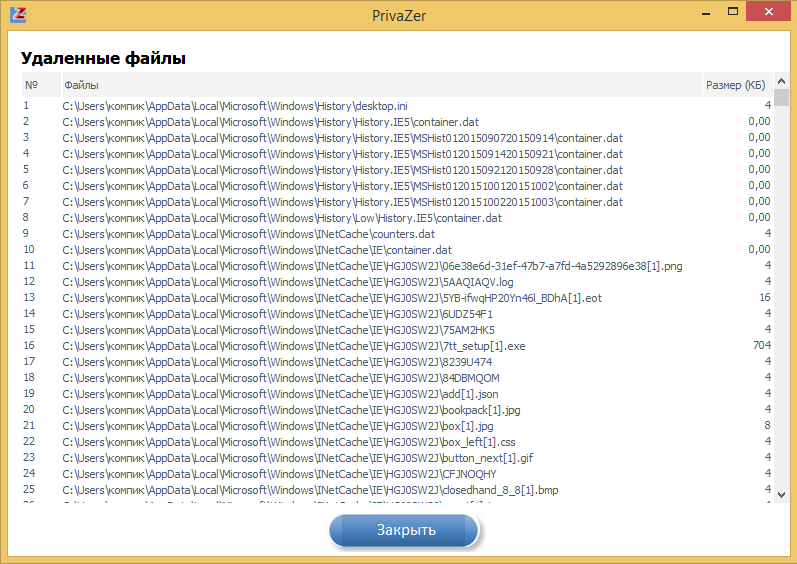Viewport: 797px width, 564px height.
Task: Select the 5AAQIAQV.log file row
Action: [x=397, y=282]
